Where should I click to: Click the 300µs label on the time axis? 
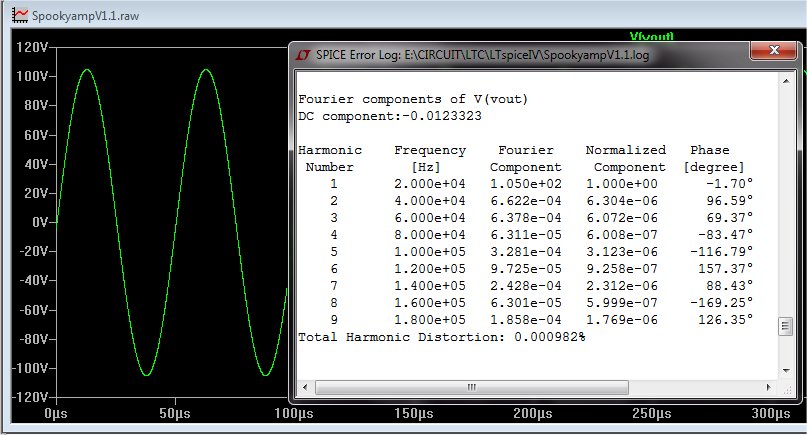click(x=771, y=413)
